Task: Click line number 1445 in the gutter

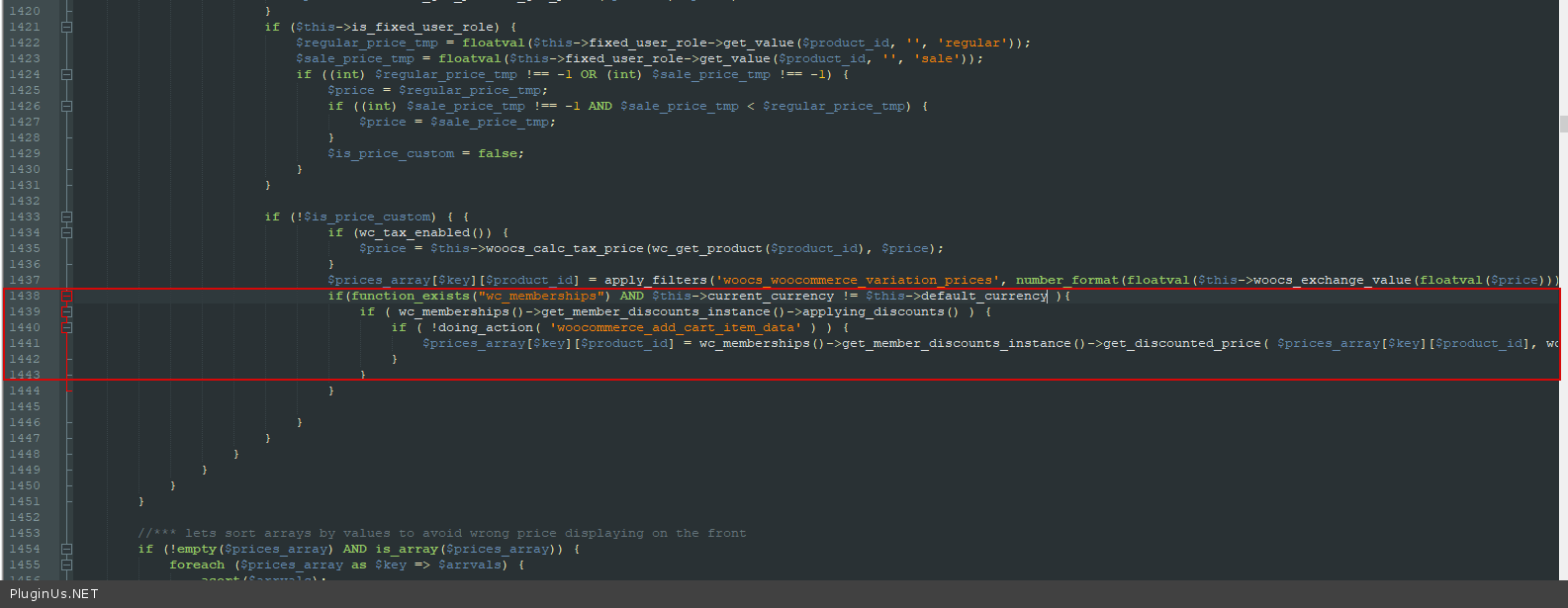Action: click(x=25, y=406)
